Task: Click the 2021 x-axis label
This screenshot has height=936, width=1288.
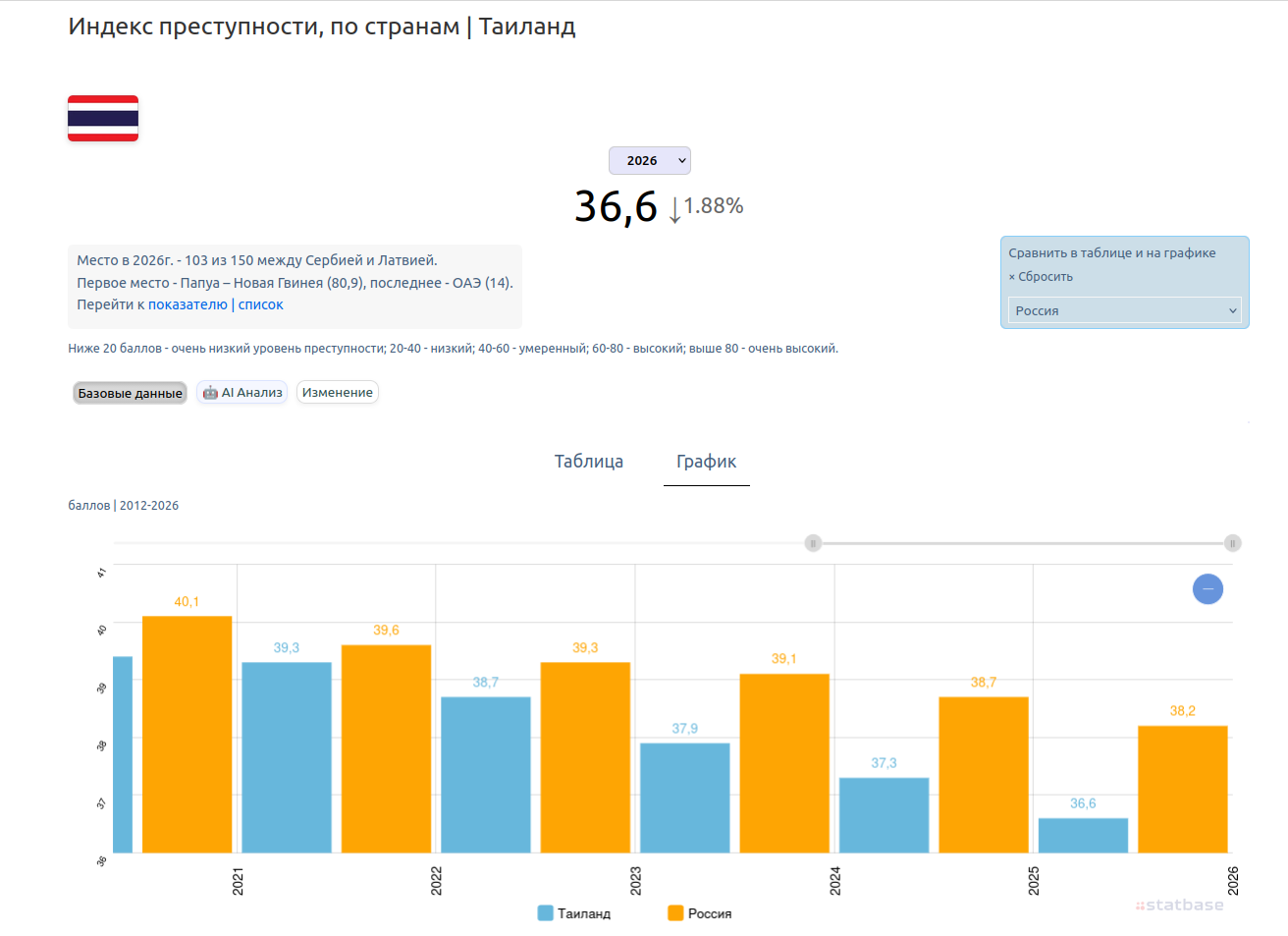Action: 238,881
